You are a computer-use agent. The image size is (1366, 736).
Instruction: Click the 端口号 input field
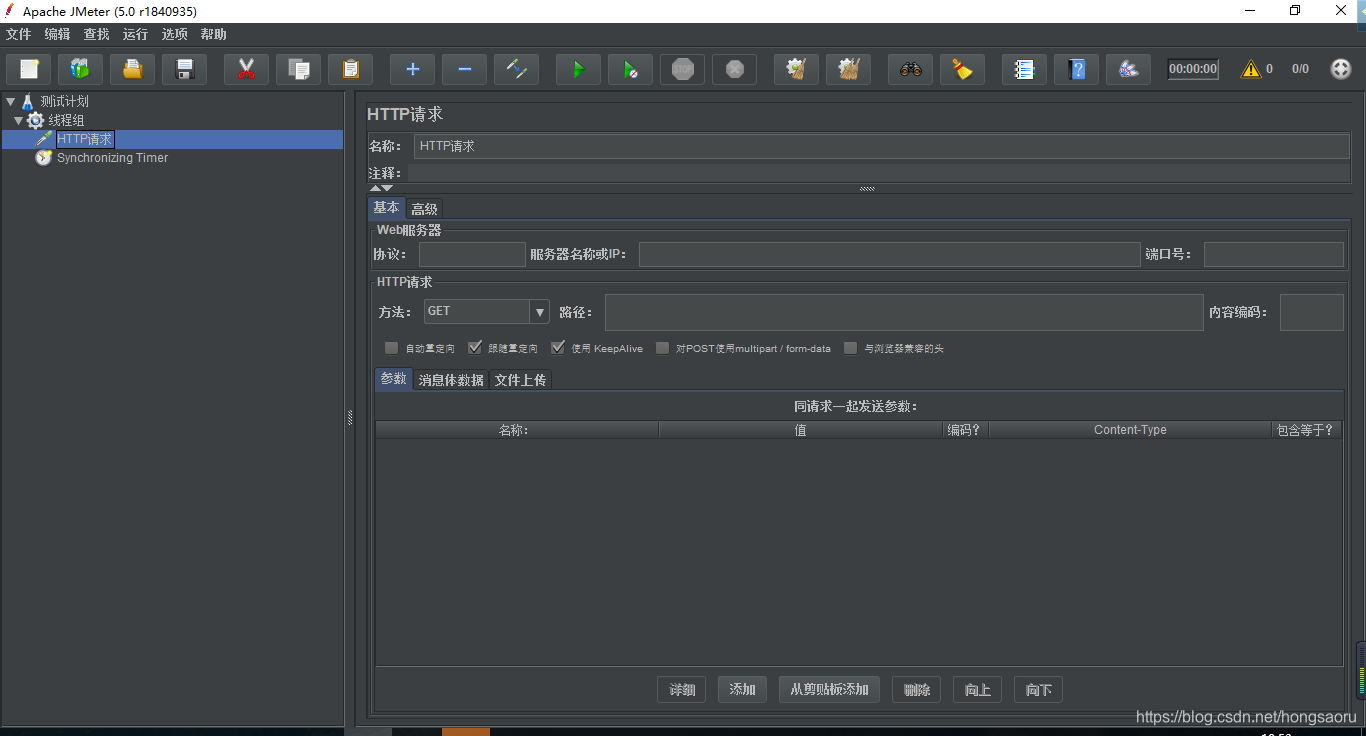pyautogui.click(x=1274, y=254)
